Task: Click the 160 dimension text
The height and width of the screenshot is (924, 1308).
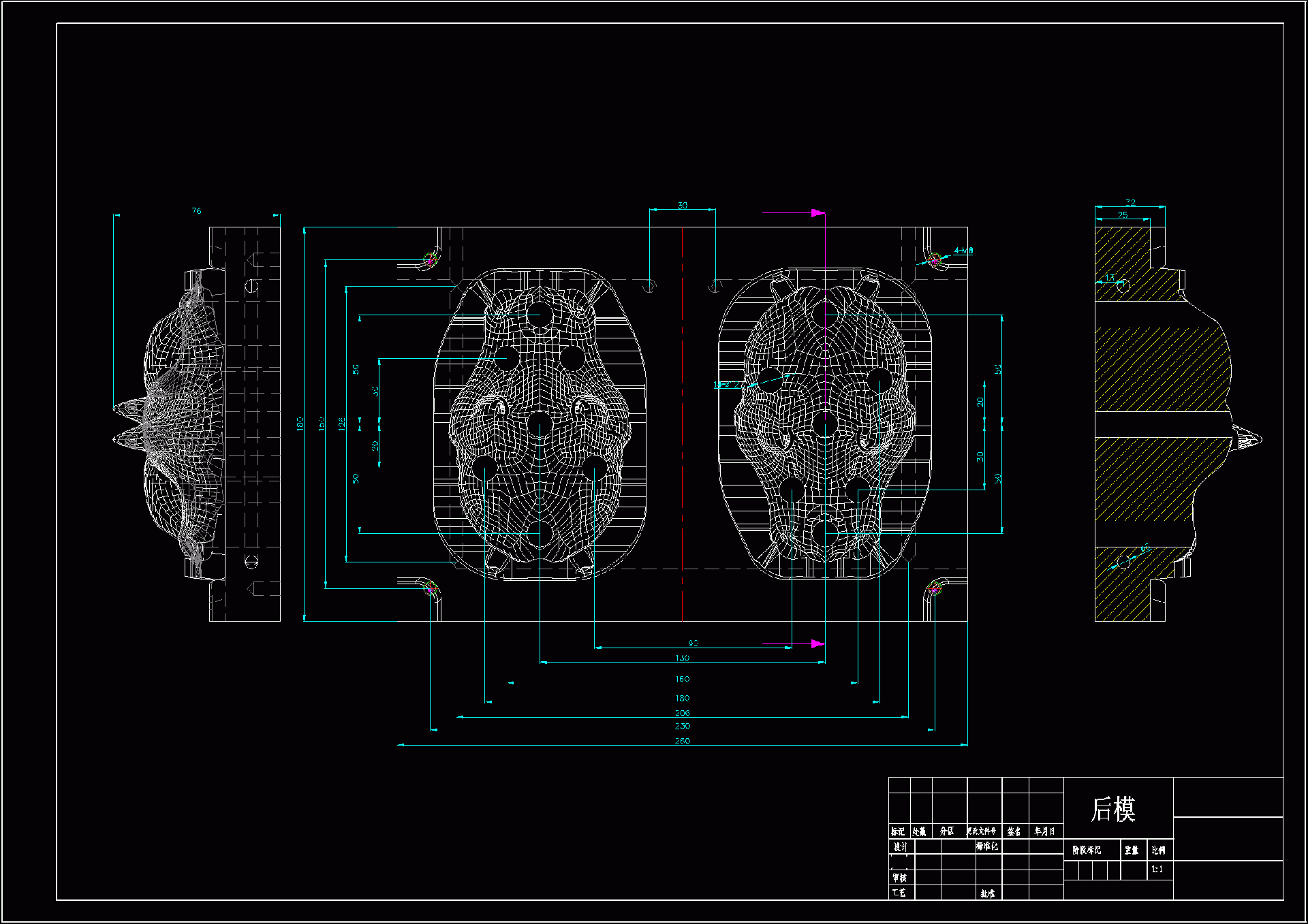Action: pyautogui.click(x=682, y=680)
